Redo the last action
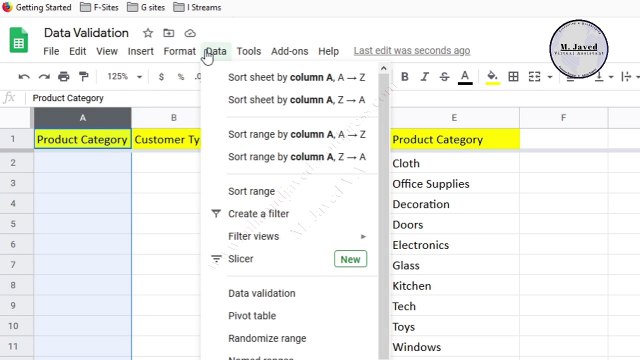640x360 pixels. click(x=44, y=77)
